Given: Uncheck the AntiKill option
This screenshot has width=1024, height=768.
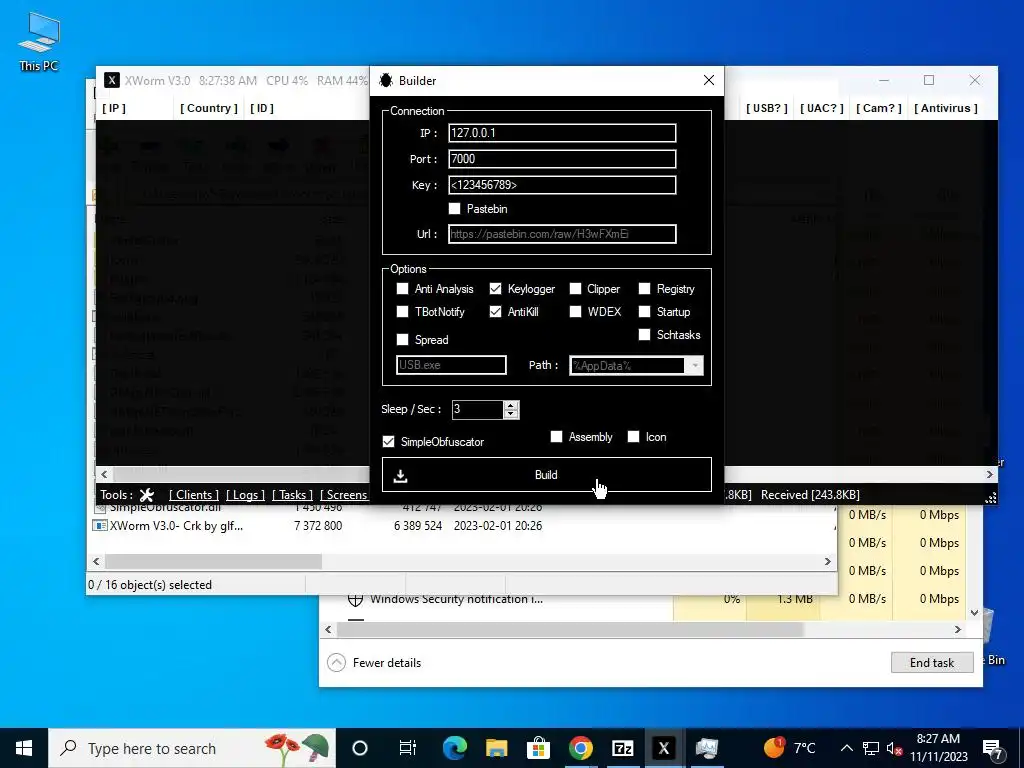Looking at the screenshot, I should (495, 312).
